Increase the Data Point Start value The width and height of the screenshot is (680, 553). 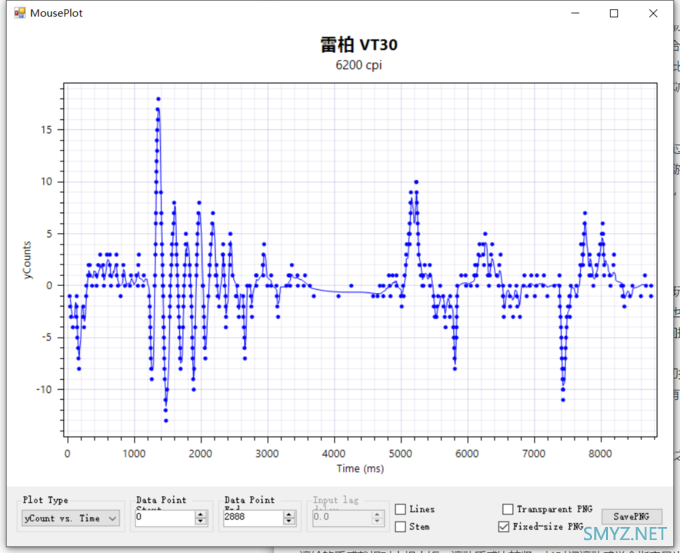click(200, 514)
